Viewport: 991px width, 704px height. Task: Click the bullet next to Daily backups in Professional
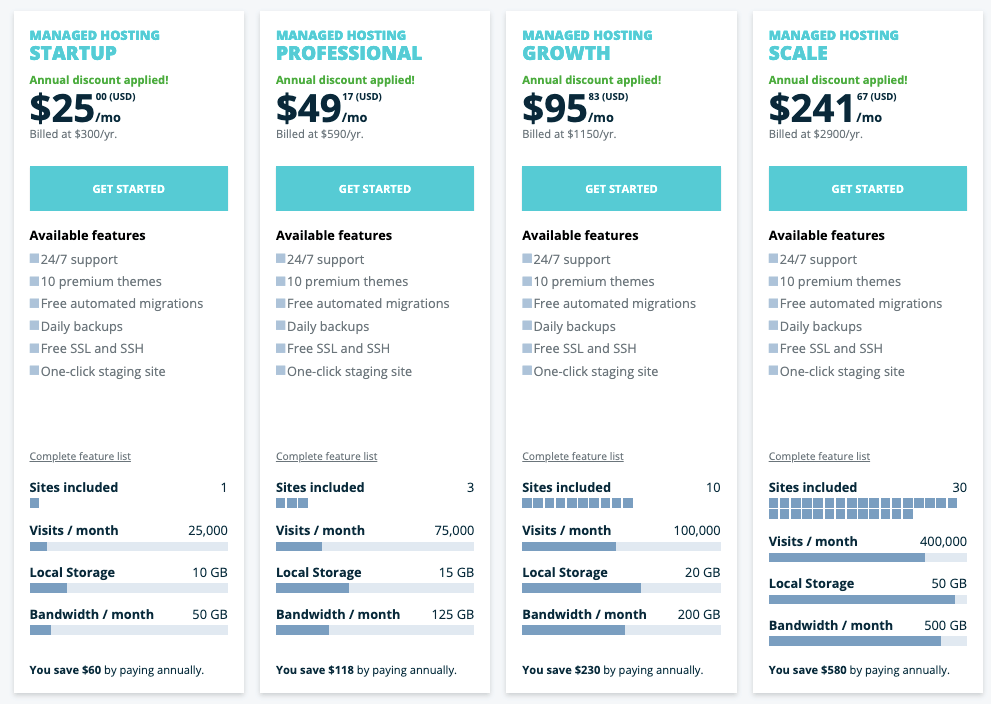pos(281,326)
